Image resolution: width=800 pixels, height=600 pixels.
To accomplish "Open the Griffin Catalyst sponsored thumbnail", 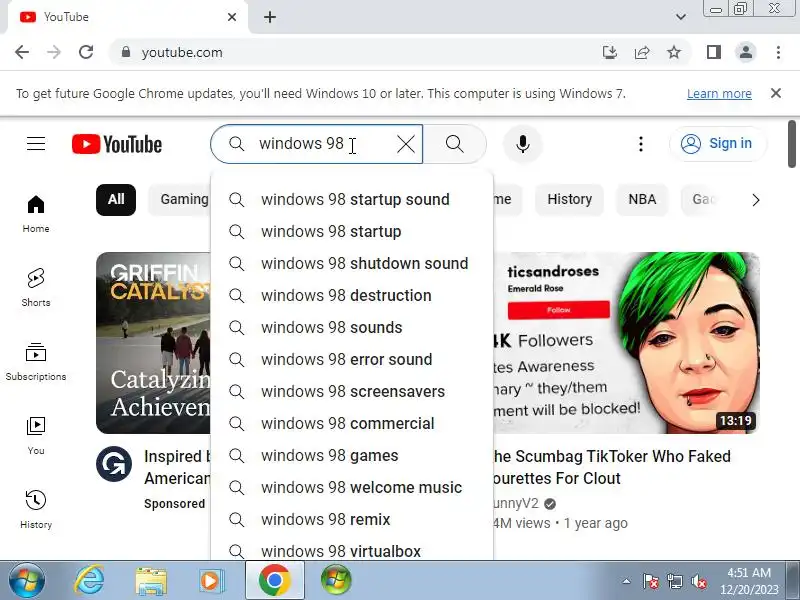I will [153, 343].
